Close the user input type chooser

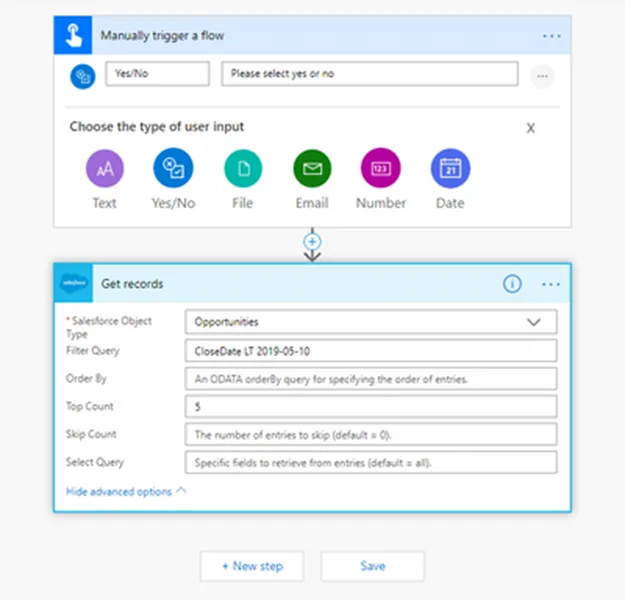point(531,128)
